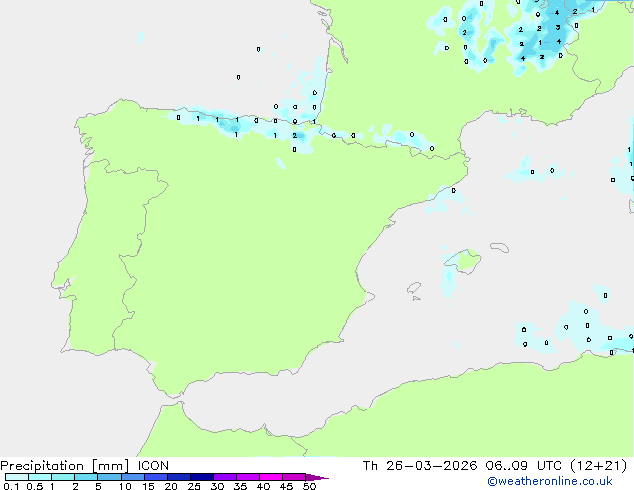
Task: Click the "35" legend scale label
Action: tap(240, 486)
